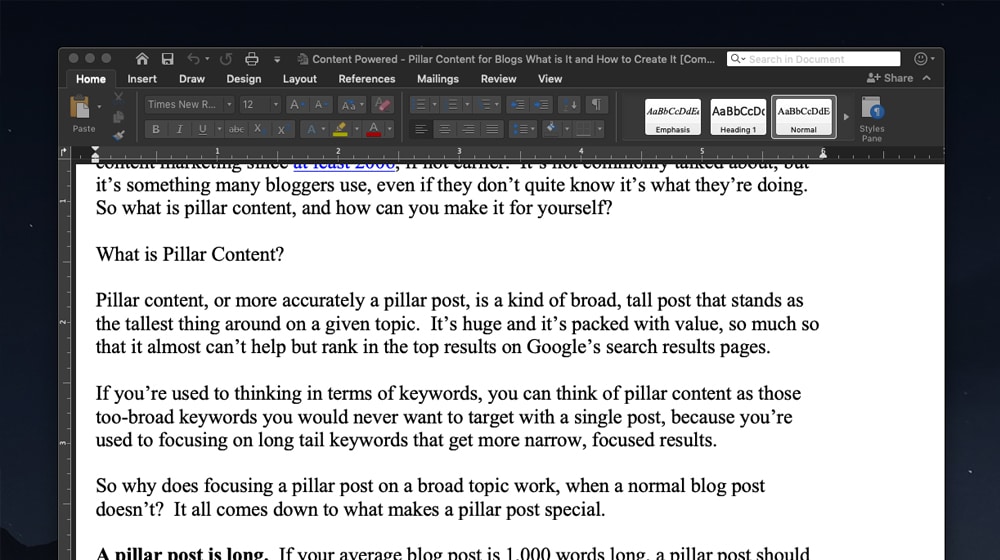Center-align the paragraph text
This screenshot has width=1000, height=560.
click(444, 129)
